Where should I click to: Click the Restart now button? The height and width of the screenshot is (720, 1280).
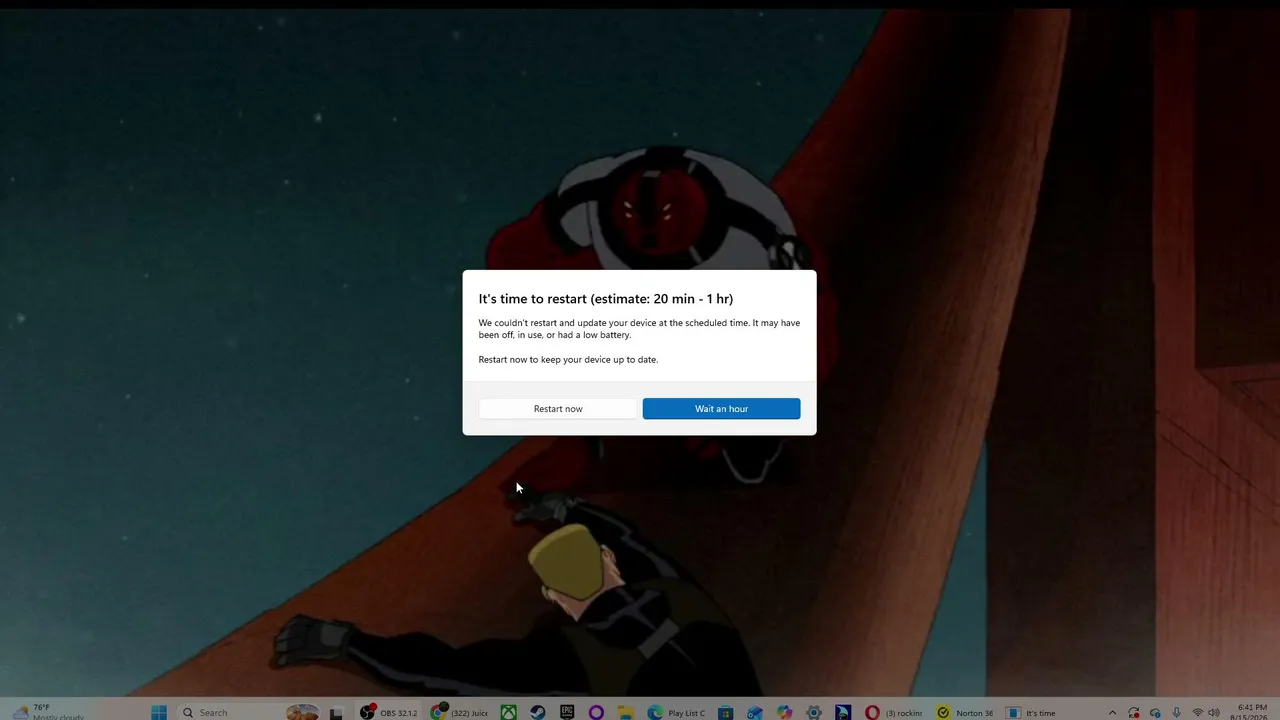point(558,408)
